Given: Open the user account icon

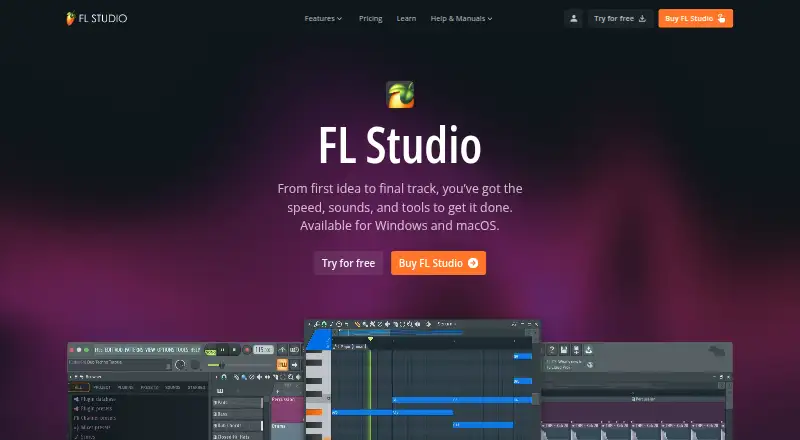Looking at the screenshot, I should point(573,18).
